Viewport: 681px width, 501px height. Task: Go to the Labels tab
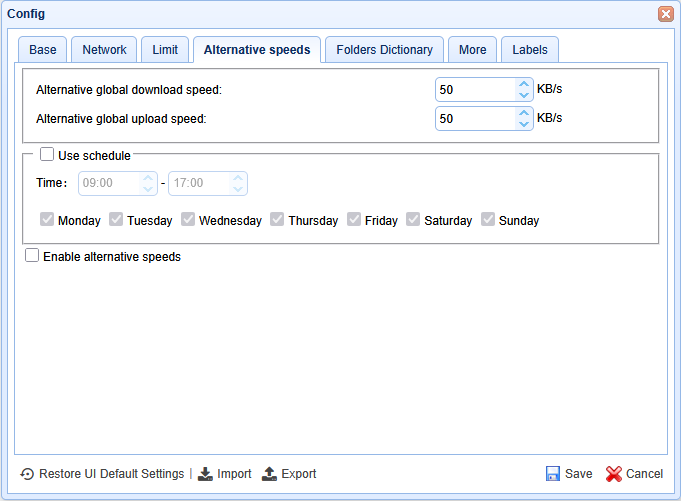[530, 50]
